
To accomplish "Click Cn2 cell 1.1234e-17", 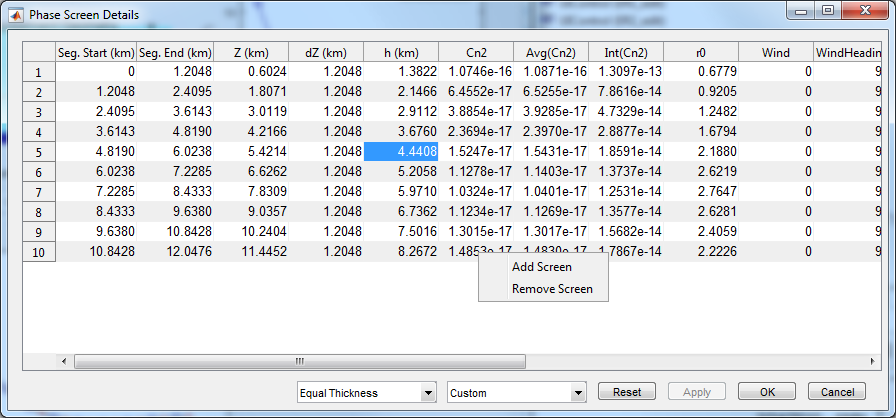I will pyautogui.click(x=476, y=211).
